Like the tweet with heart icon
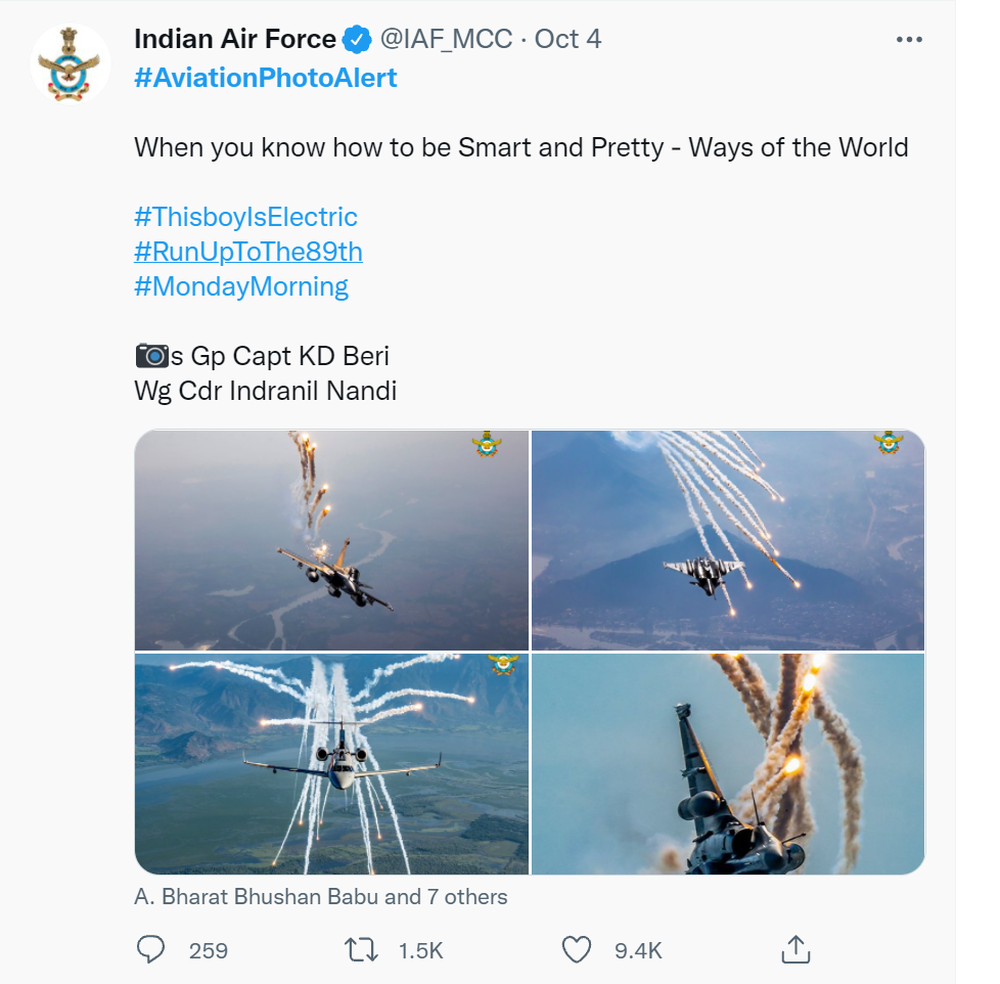This screenshot has width=1000, height=984. click(577, 949)
